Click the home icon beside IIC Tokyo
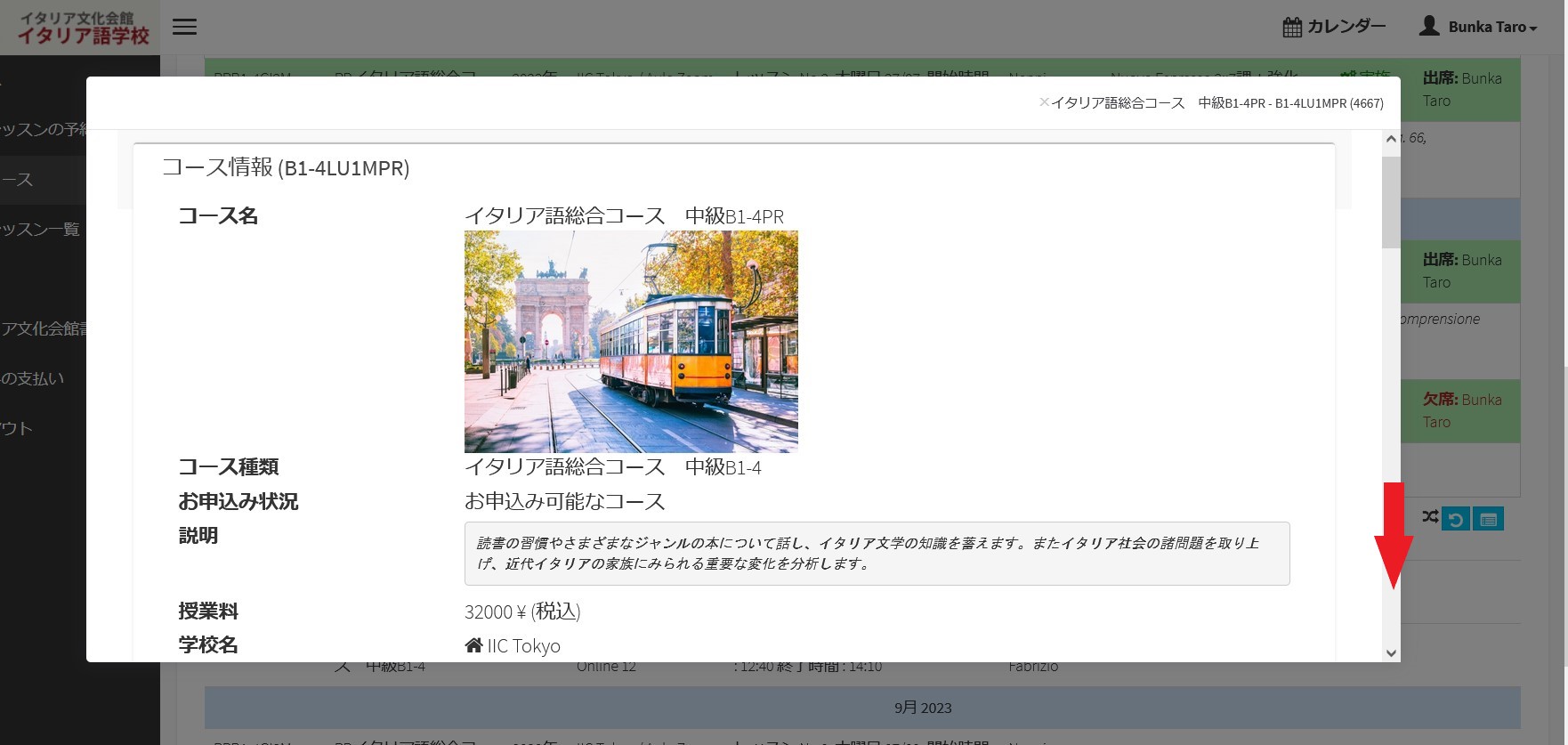Image resolution: width=1568 pixels, height=745 pixels. click(x=473, y=645)
